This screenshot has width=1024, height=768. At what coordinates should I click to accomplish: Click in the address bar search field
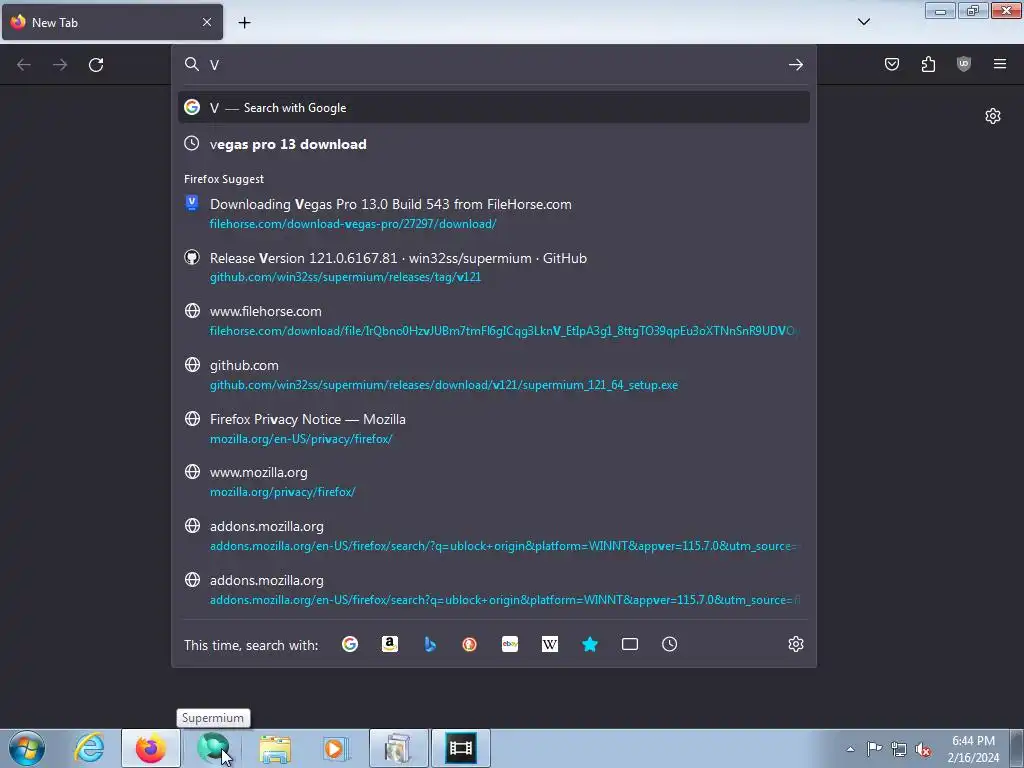493,64
